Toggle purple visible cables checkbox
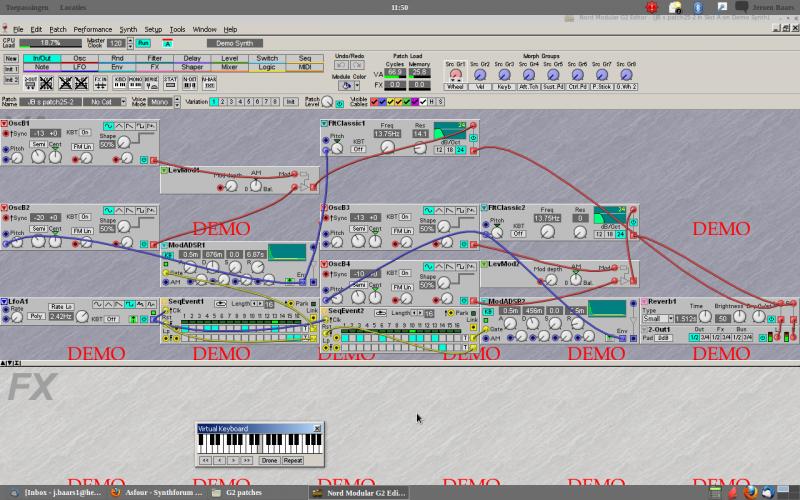The image size is (800, 500). click(x=415, y=102)
